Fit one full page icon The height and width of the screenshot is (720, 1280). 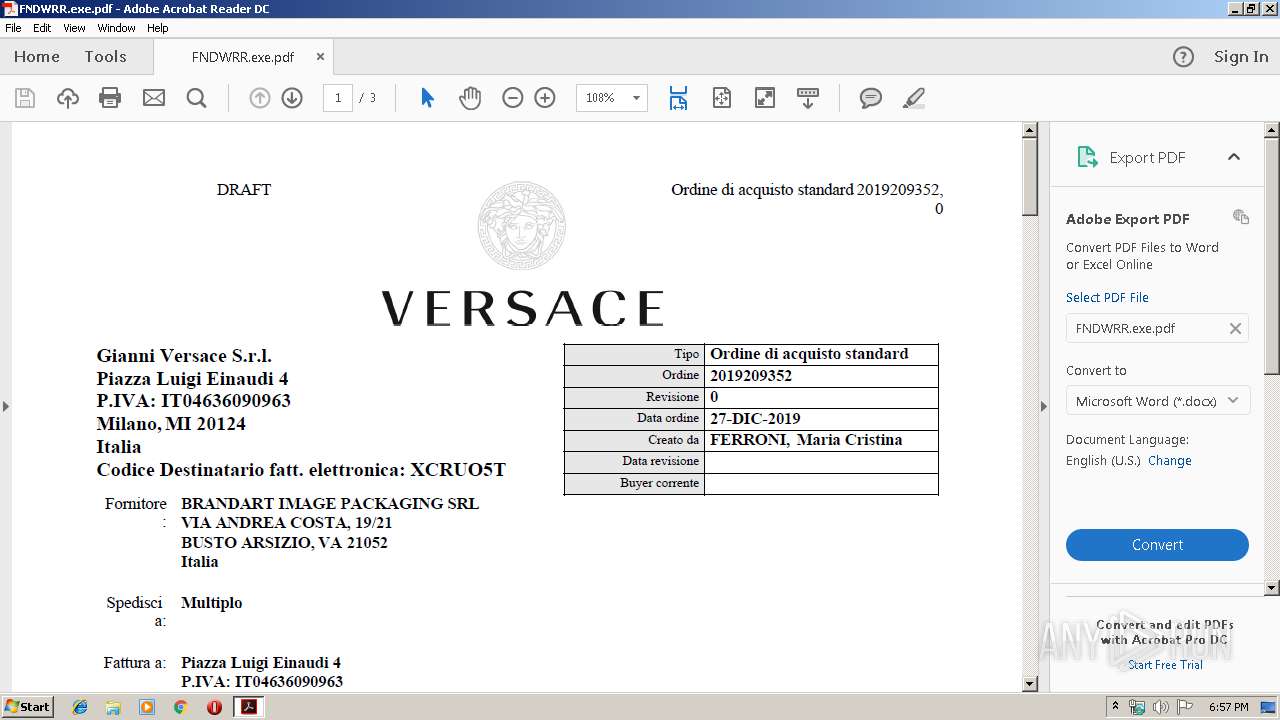(x=722, y=98)
